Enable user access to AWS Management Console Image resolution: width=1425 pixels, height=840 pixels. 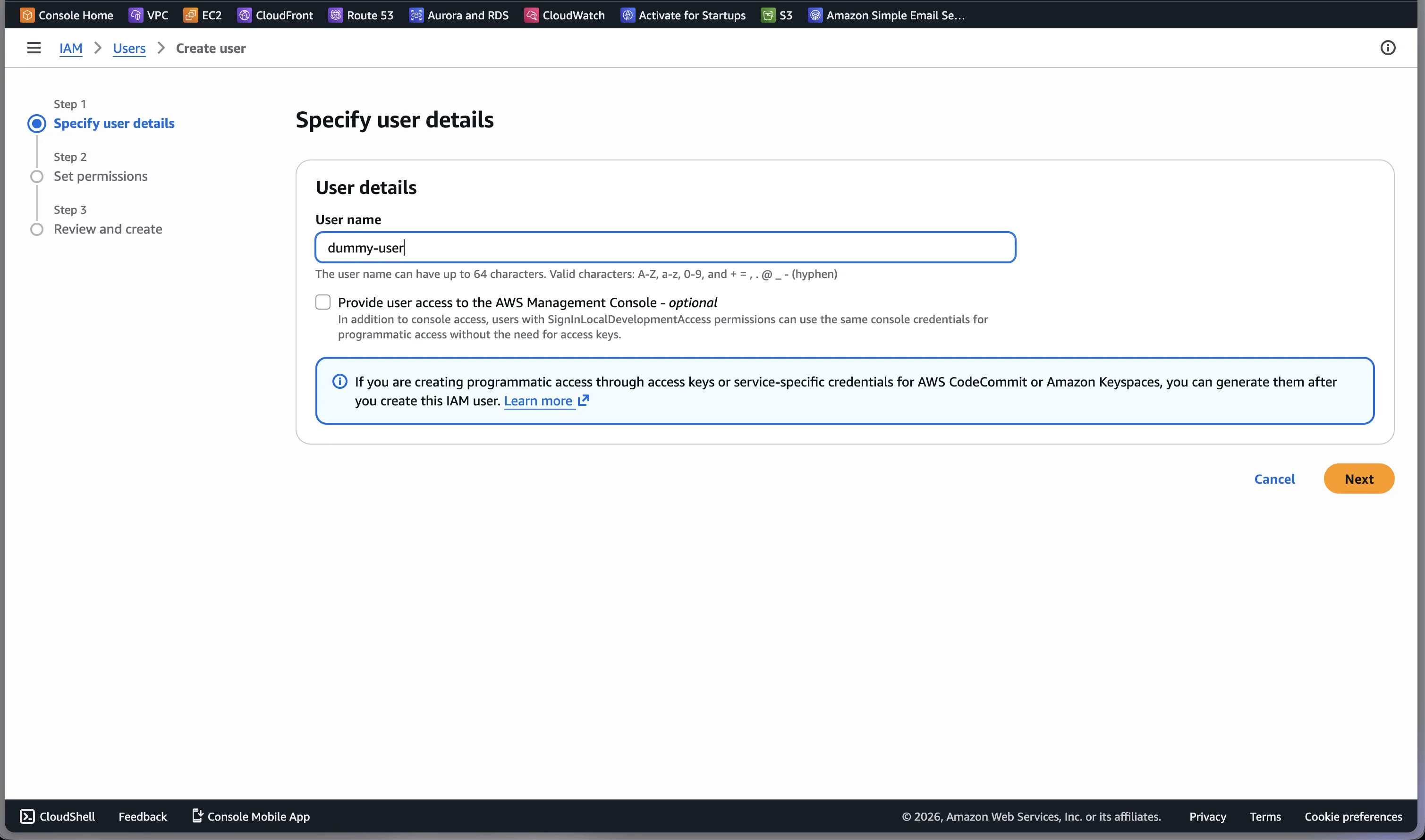tap(323, 302)
